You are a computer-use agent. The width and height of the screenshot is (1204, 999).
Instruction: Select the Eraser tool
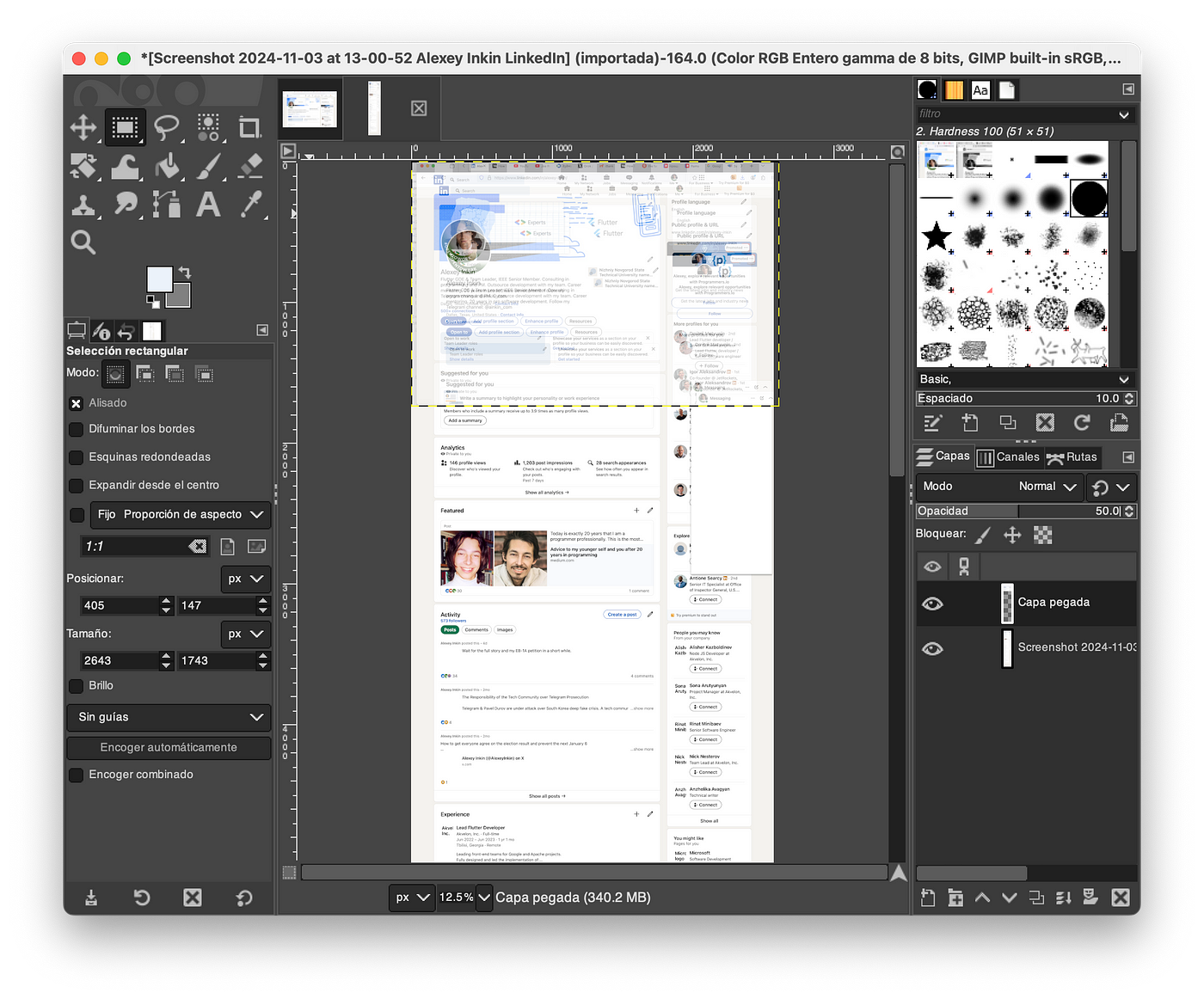pos(249,165)
